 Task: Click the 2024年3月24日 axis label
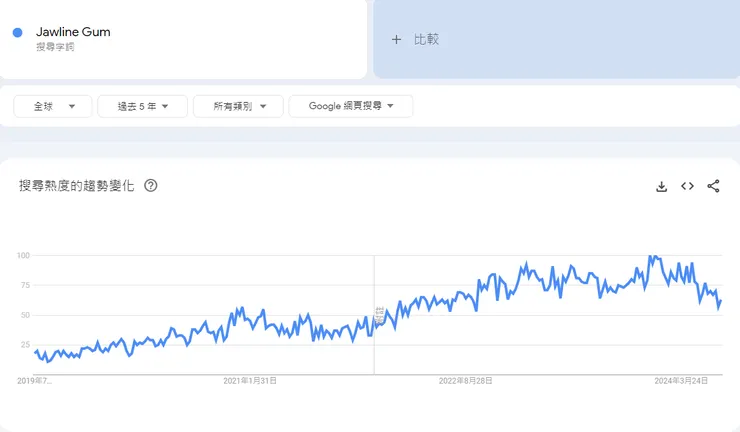pyautogui.click(x=681, y=381)
